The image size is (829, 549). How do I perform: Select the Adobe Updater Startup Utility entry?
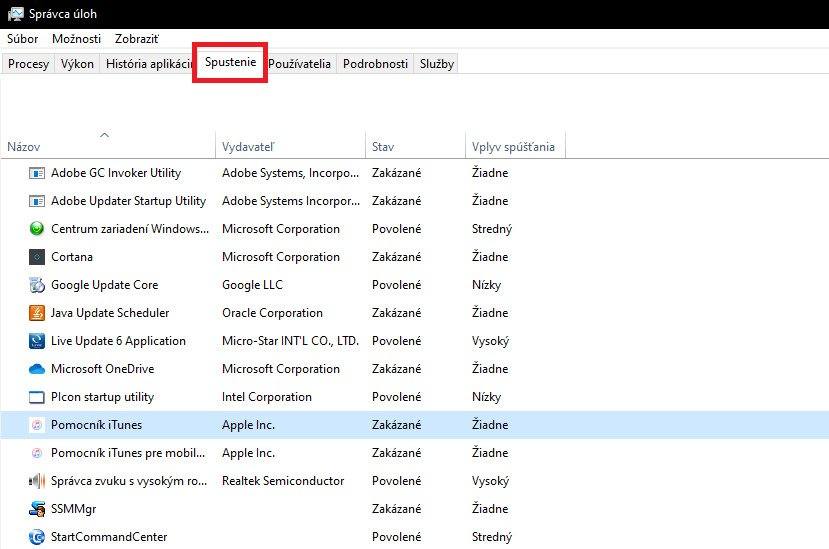coord(414,201)
